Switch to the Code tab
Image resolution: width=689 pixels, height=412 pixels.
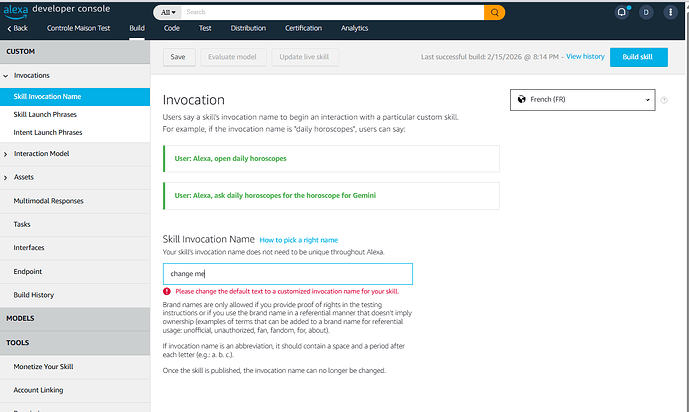171,28
